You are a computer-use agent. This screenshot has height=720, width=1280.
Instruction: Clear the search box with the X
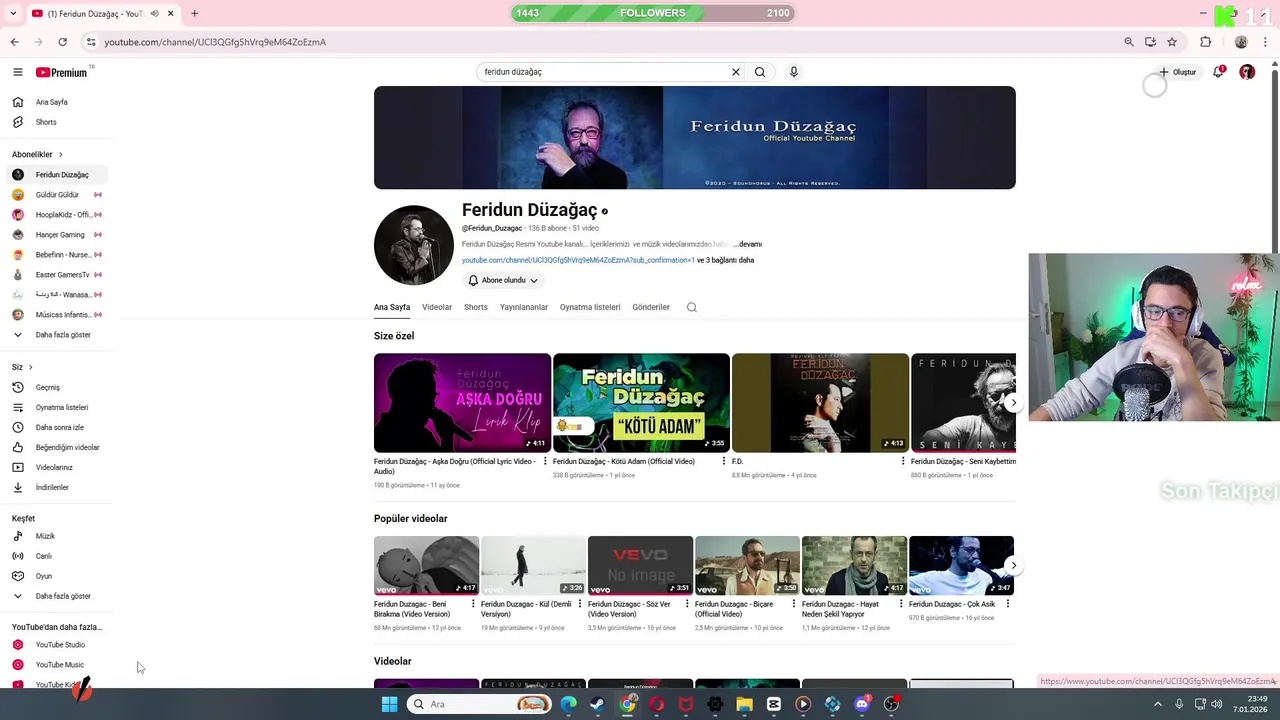pyautogui.click(x=736, y=72)
